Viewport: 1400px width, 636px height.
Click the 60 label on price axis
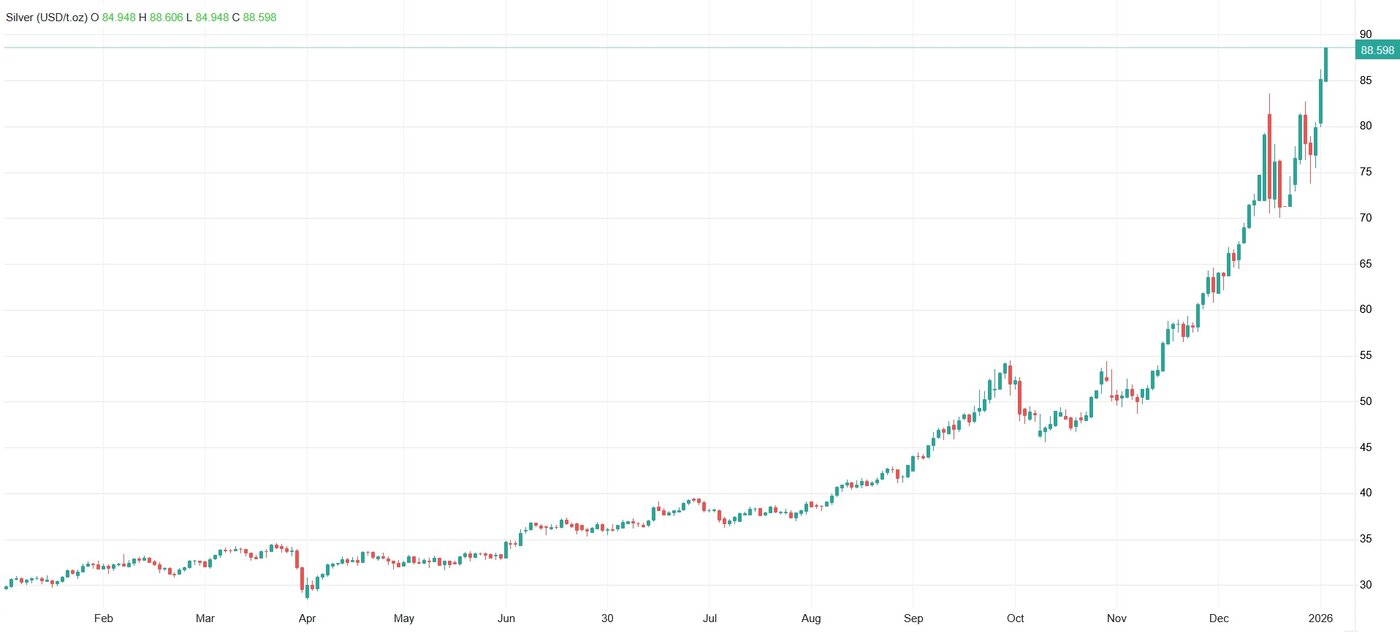click(1365, 310)
